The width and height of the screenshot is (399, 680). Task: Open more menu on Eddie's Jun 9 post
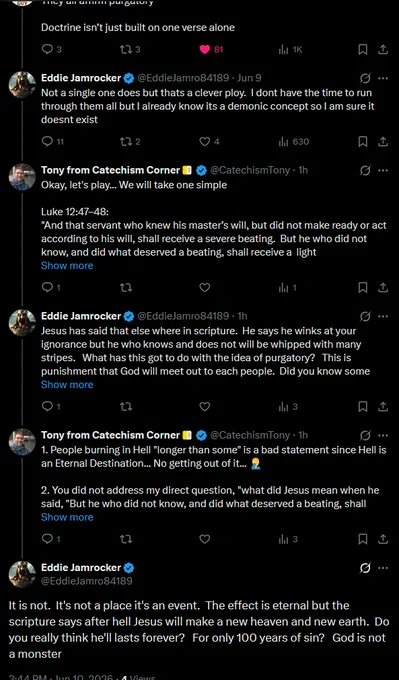click(383, 78)
